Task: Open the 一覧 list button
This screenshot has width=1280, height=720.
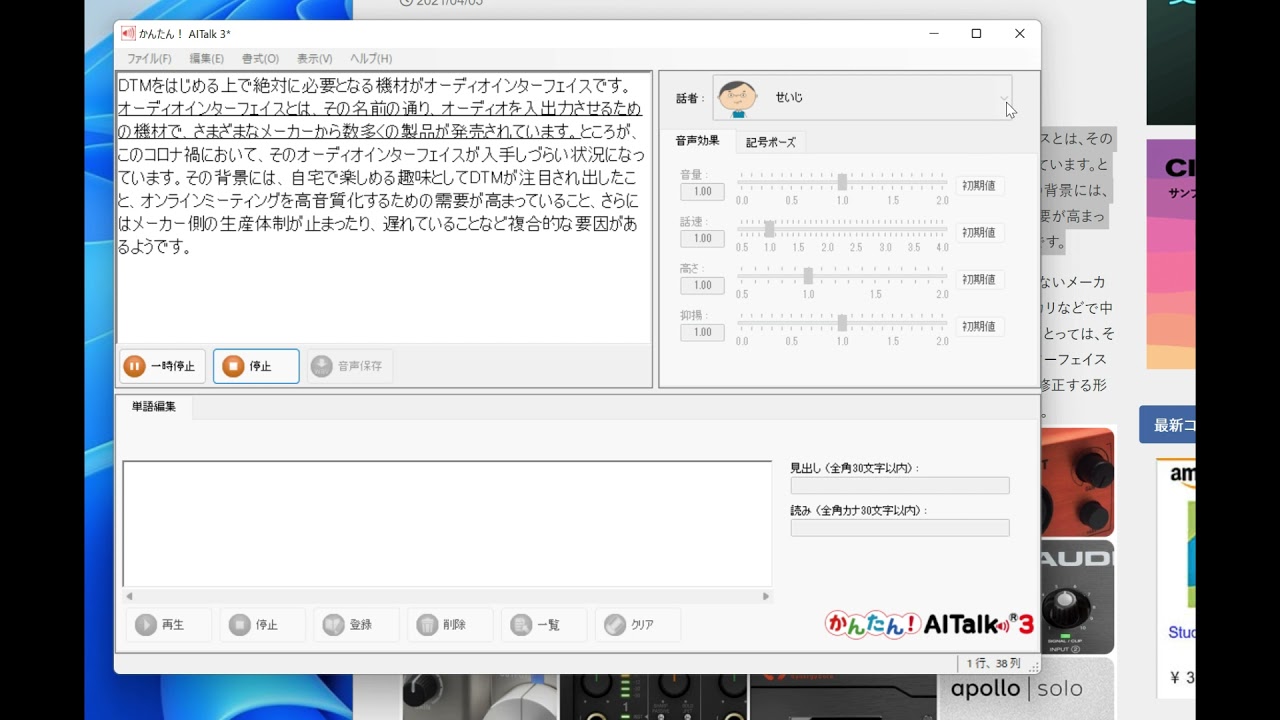Action: (x=544, y=625)
